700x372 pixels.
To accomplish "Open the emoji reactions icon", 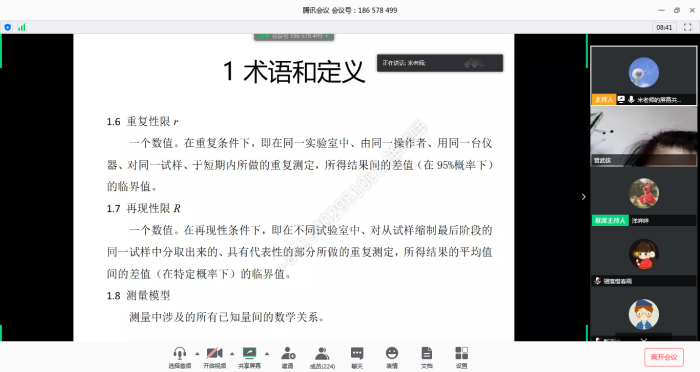I will click(x=392, y=353).
